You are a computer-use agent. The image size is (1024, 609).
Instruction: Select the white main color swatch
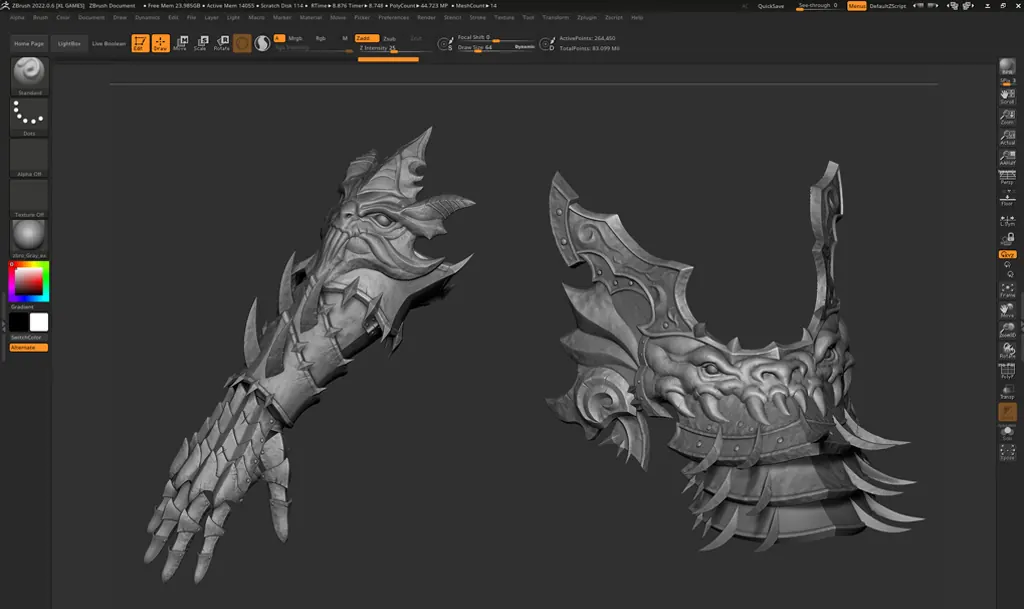click(x=39, y=322)
